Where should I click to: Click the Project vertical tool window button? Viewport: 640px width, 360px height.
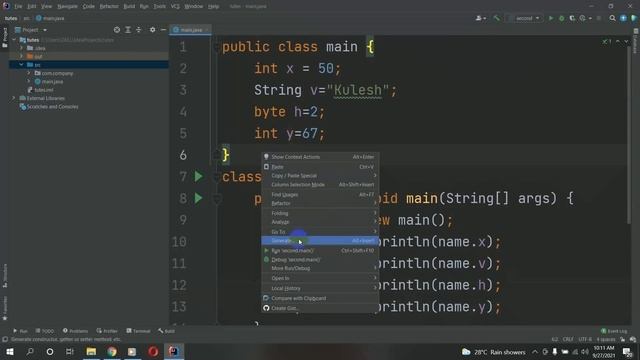point(4,37)
